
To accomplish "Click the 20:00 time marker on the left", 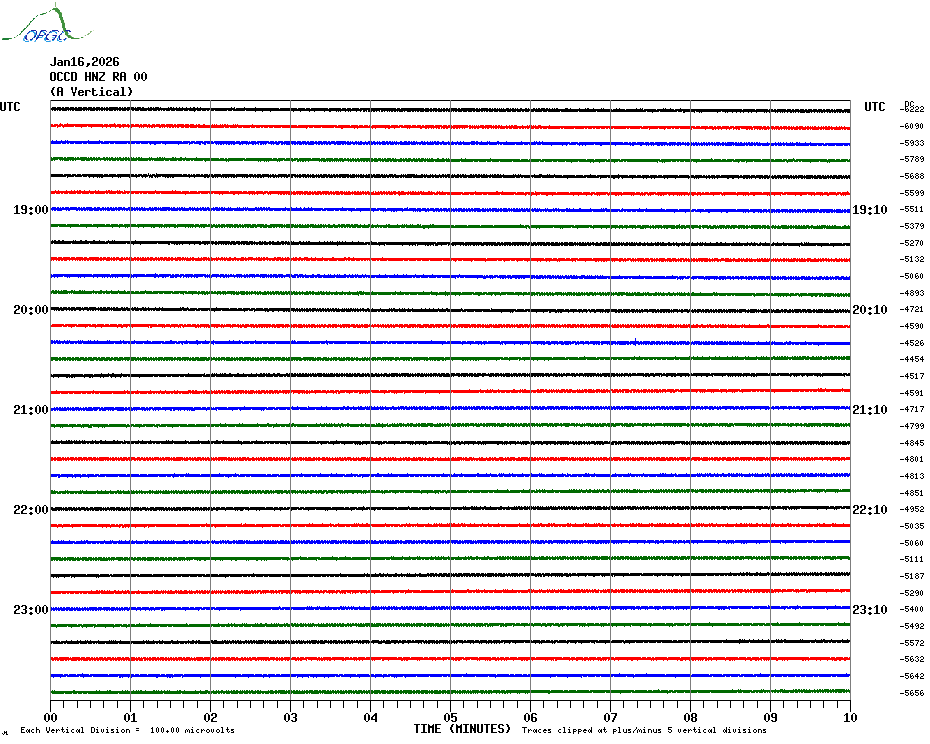I will click(31, 310).
